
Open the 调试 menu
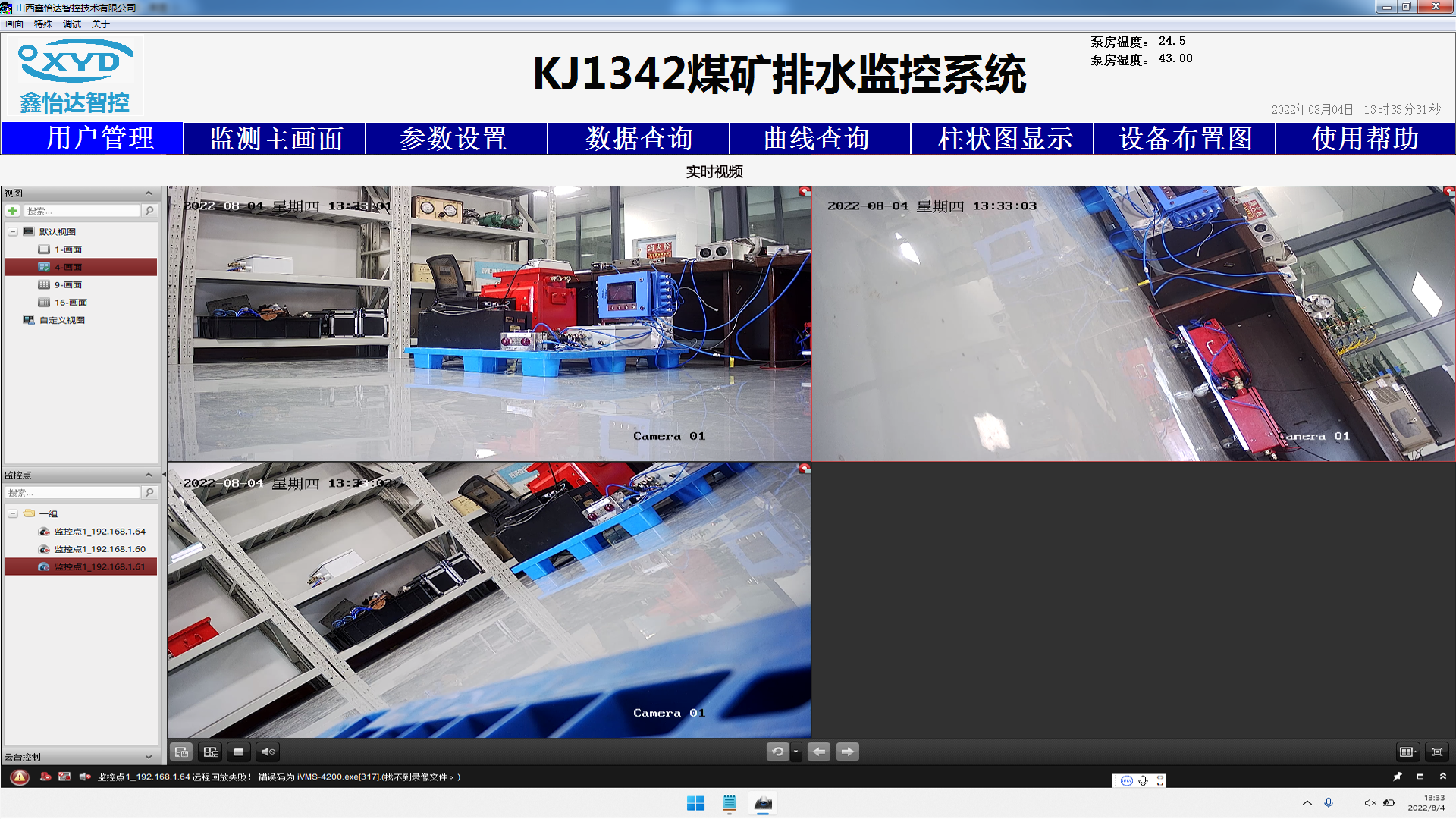(x=71, y=24)
